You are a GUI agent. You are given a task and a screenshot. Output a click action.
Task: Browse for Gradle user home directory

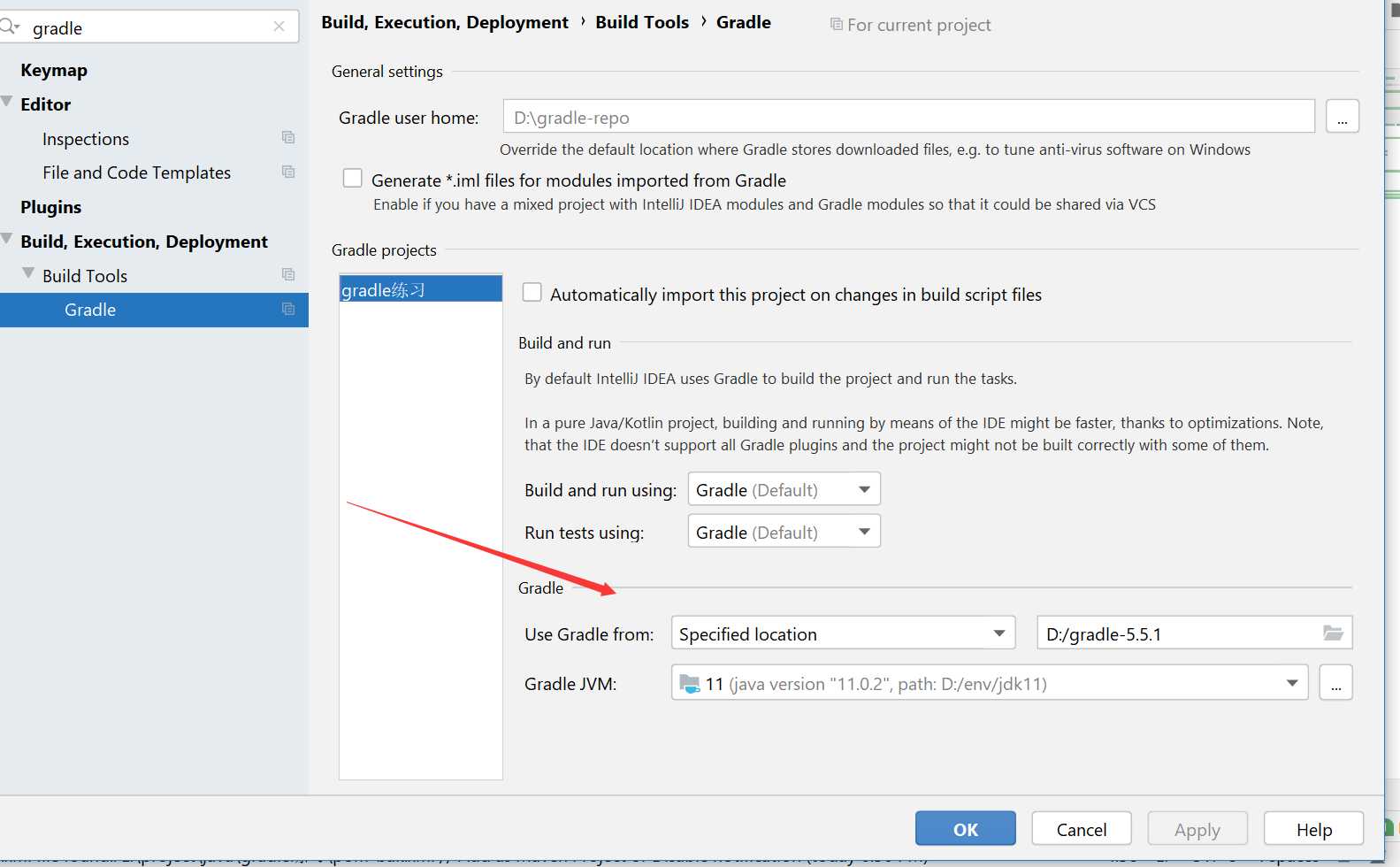(1343, 117)
